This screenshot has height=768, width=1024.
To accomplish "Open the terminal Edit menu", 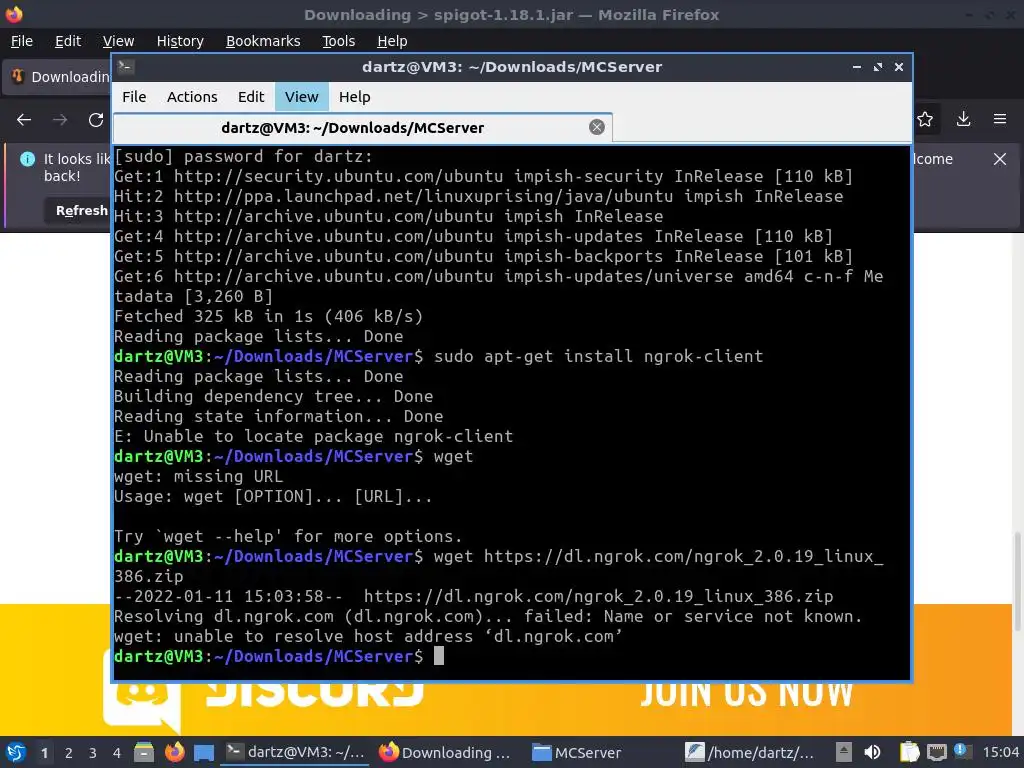I will click(x=251, y=97).
